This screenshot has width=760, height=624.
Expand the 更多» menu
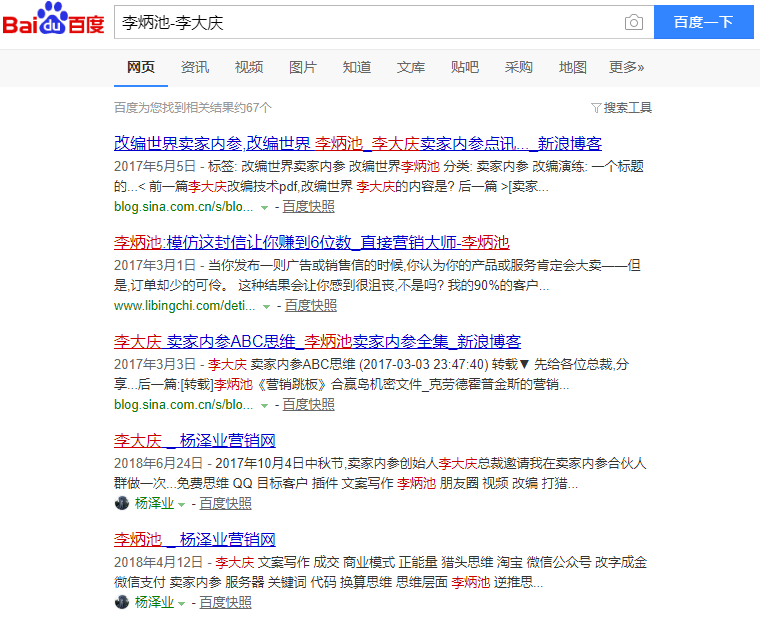pyautogui.click(x=626, y=67)
